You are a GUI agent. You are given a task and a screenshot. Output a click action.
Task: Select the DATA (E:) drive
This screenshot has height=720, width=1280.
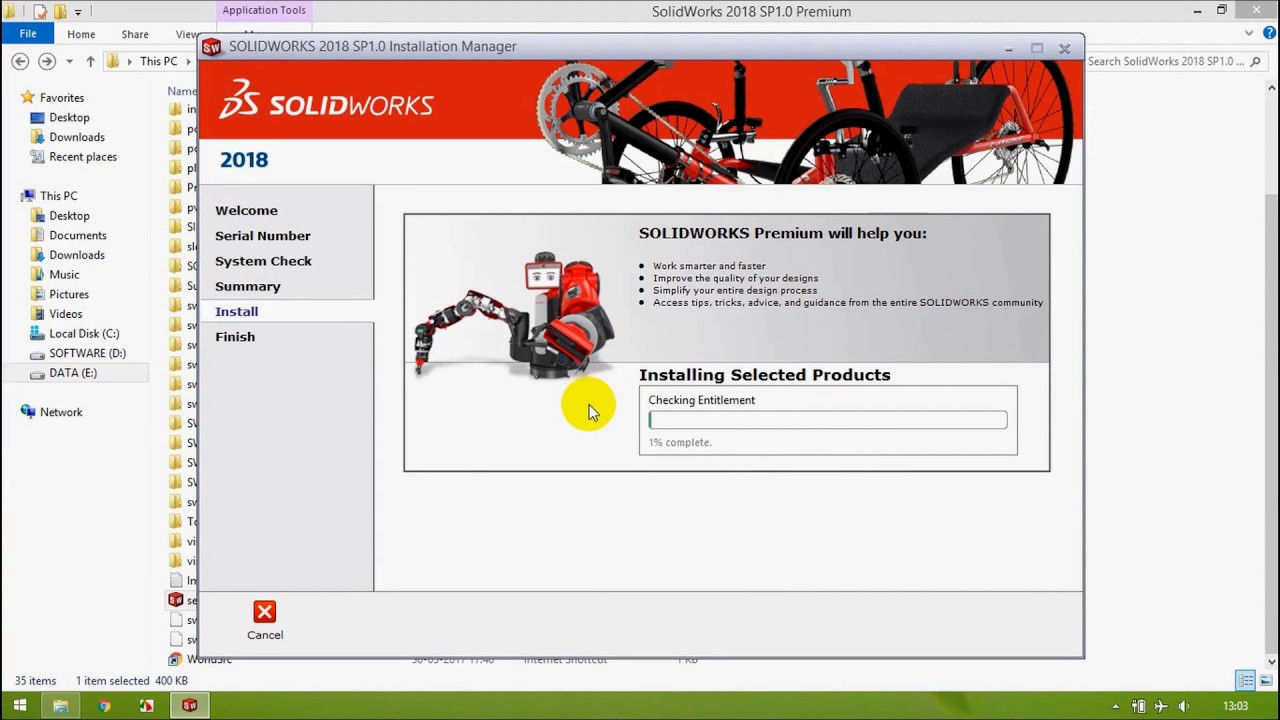[73, 373]
